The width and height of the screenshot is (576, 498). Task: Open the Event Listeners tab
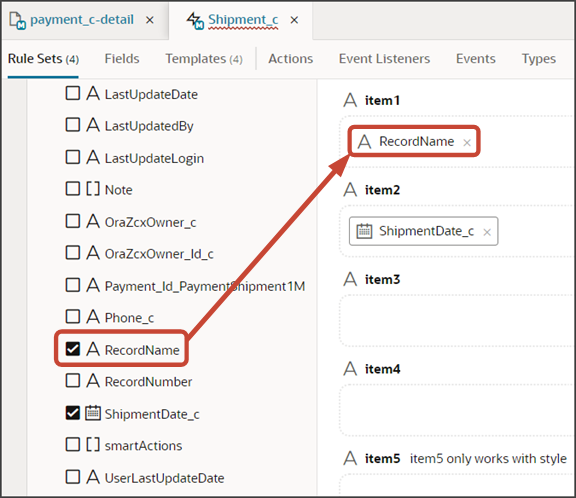click(x=384, y=59)
